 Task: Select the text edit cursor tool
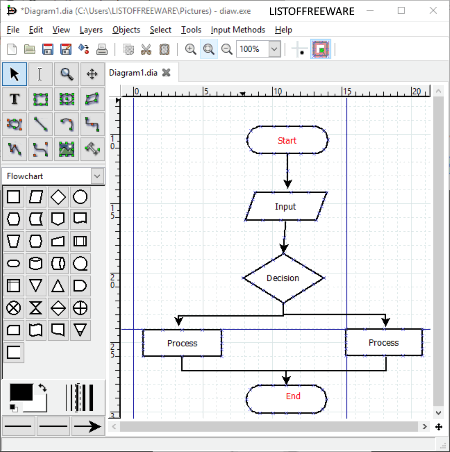pyautogui.click(x=40, y=74)
